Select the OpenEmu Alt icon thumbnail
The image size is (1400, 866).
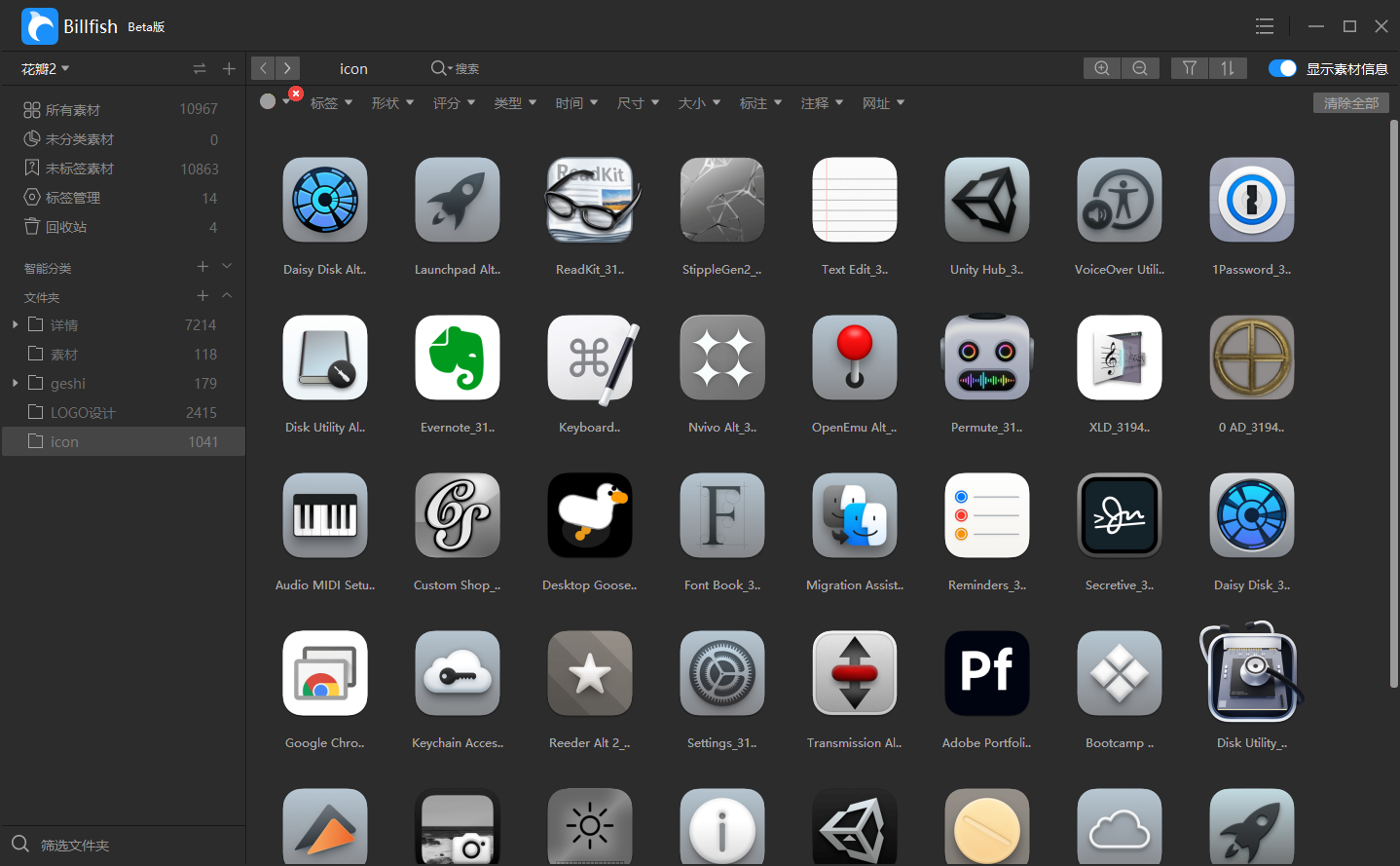pyautogui.click(x=855, y=358)
